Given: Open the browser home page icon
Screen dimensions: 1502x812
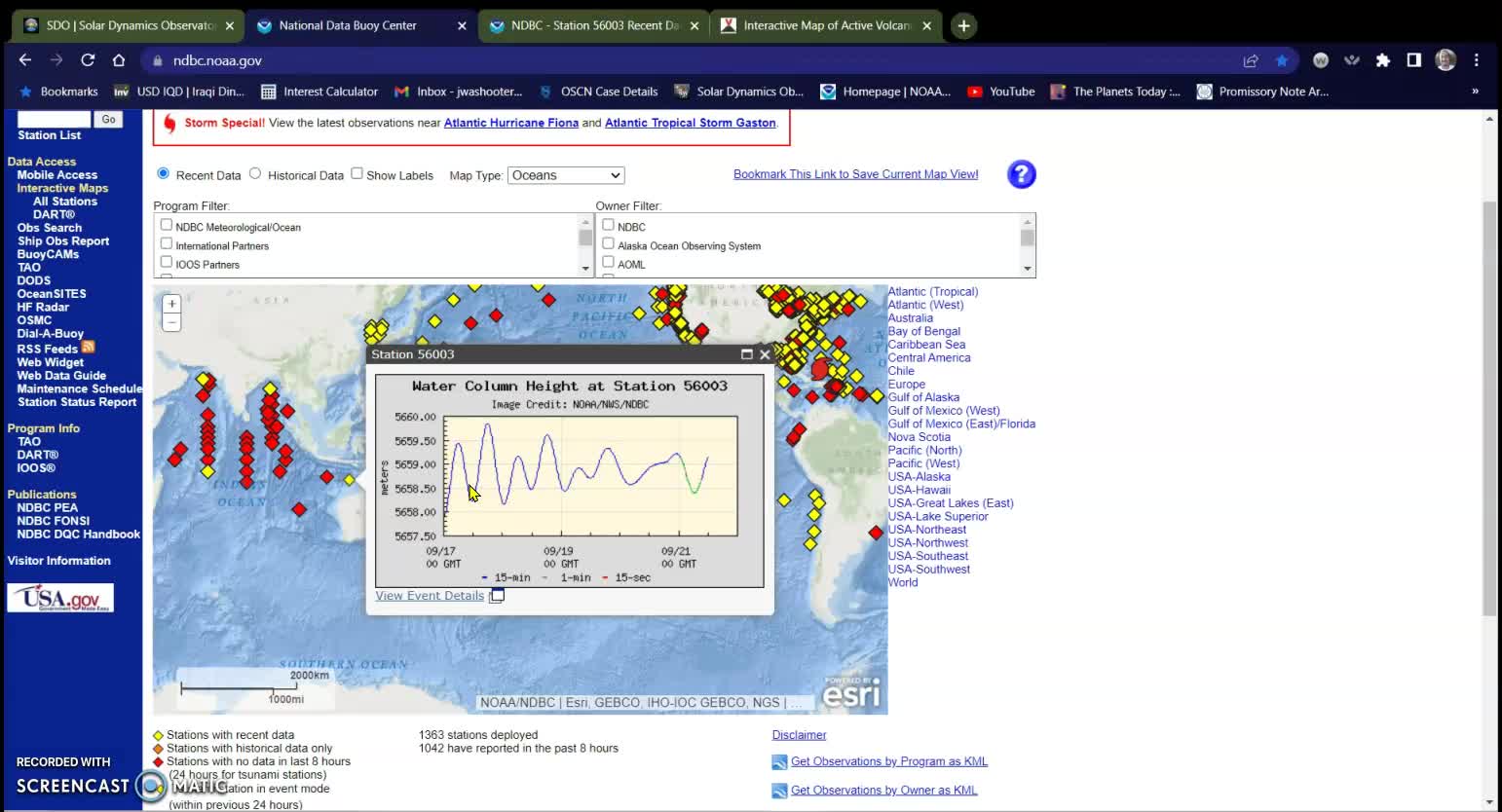Looking at the screenshot, I should 119,60.
